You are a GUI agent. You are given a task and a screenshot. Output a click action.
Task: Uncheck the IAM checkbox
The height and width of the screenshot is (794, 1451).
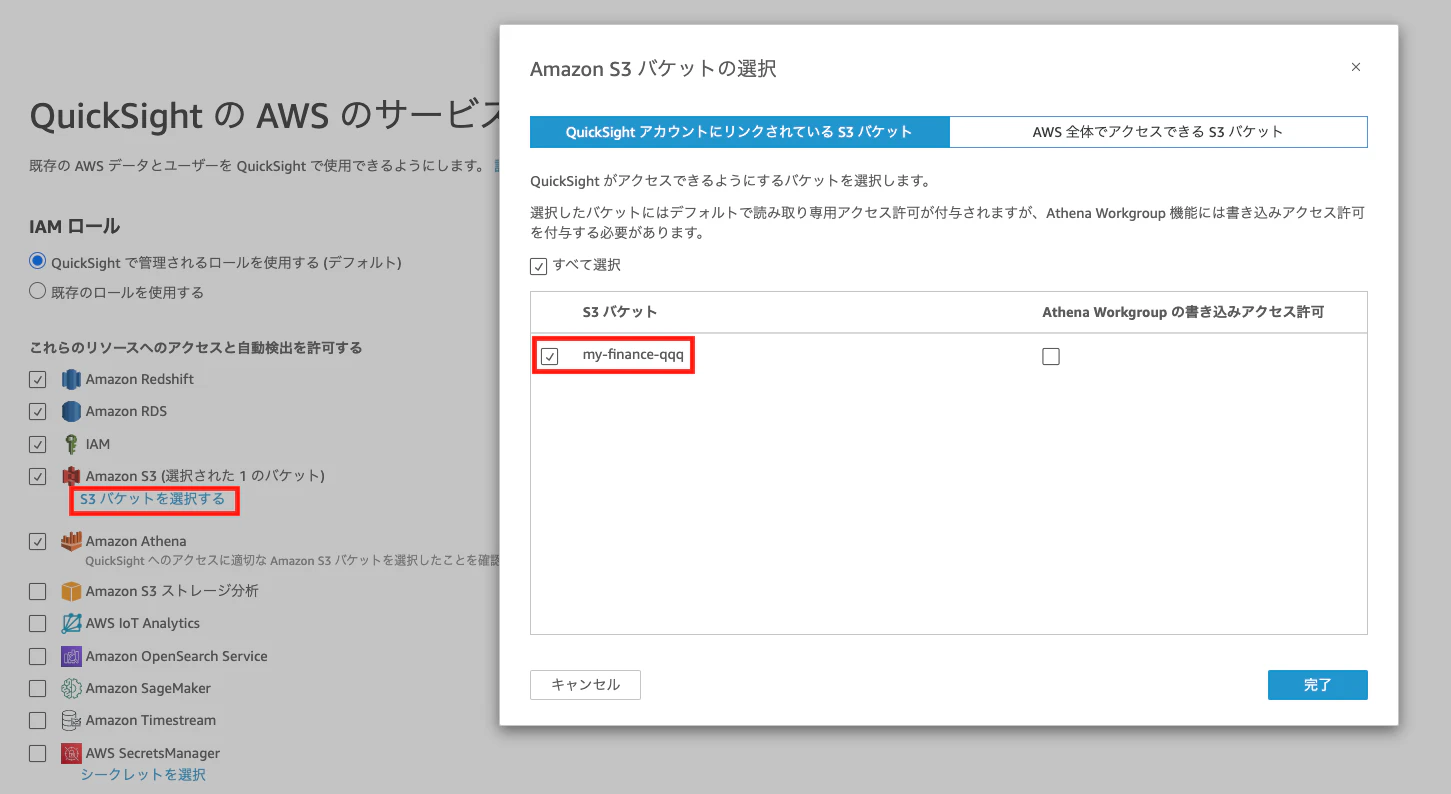pos(38,444)
